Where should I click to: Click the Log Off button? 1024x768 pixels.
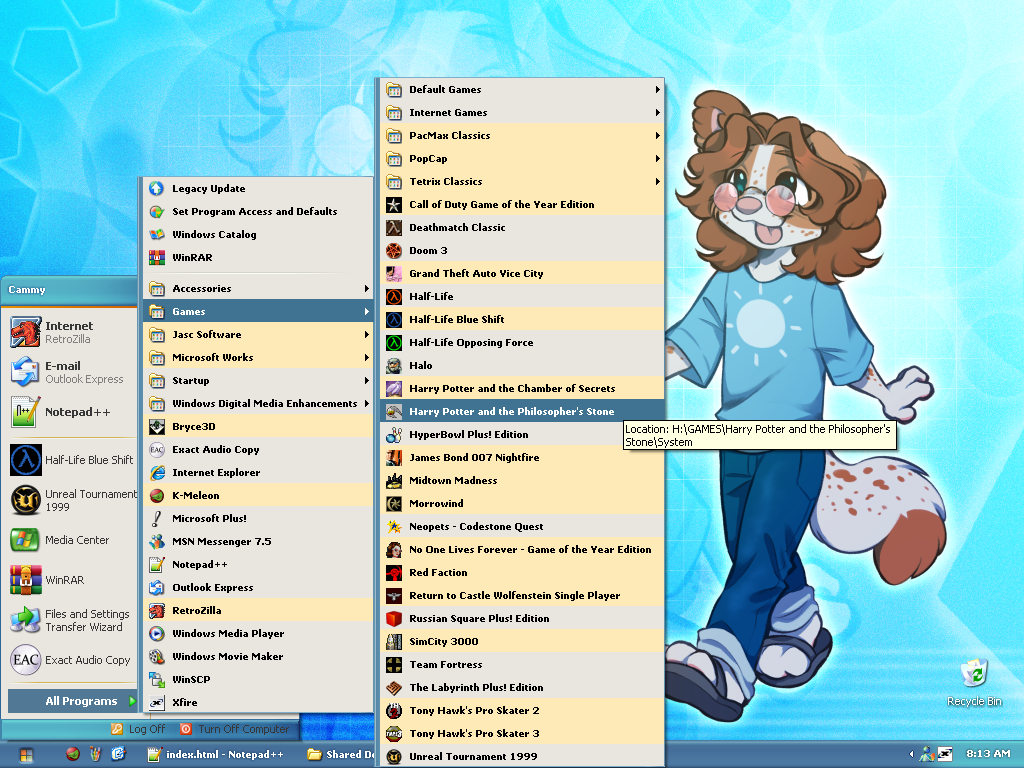coord(139,729)
